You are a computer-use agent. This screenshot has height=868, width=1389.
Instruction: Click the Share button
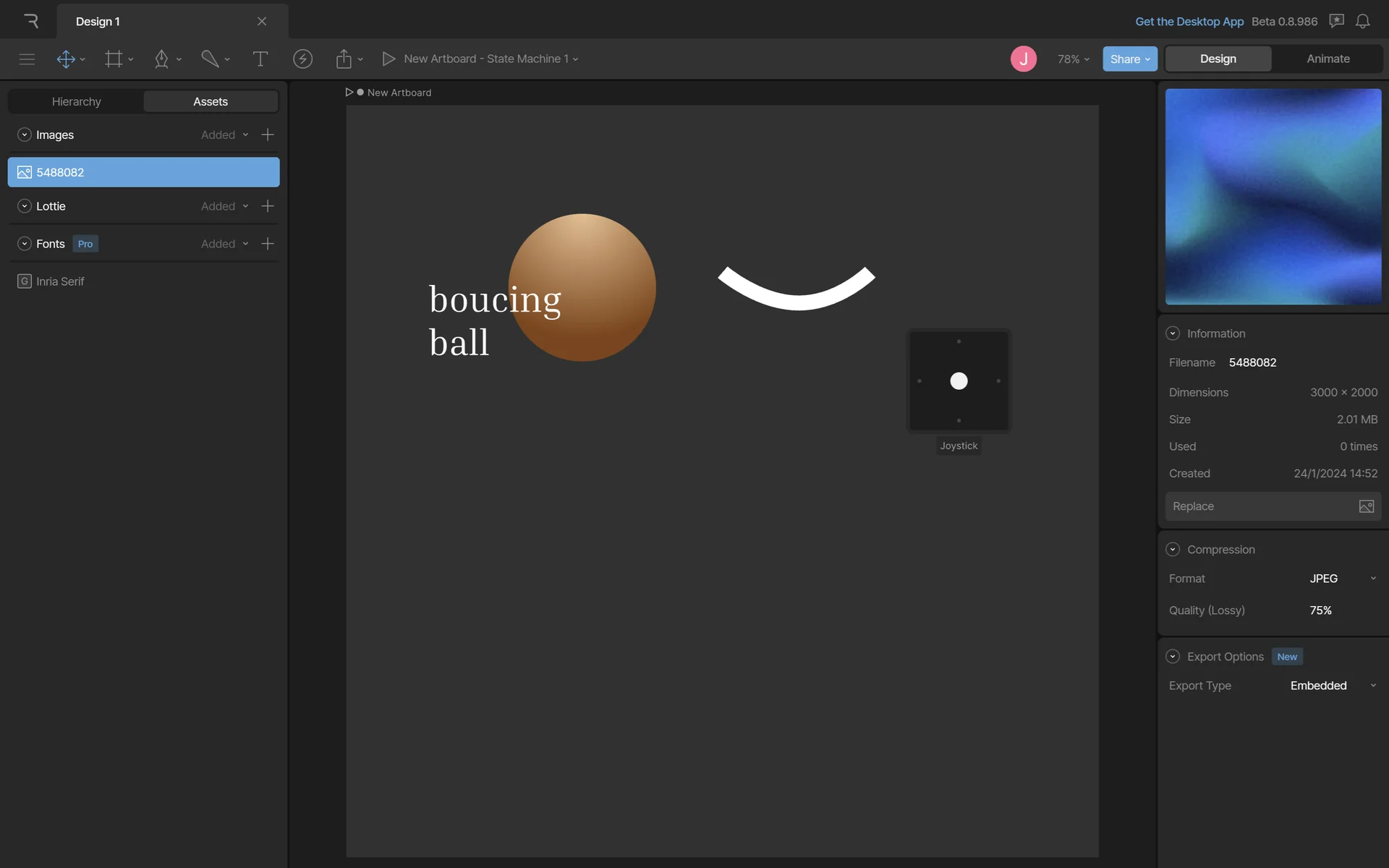coord(1129,59)
